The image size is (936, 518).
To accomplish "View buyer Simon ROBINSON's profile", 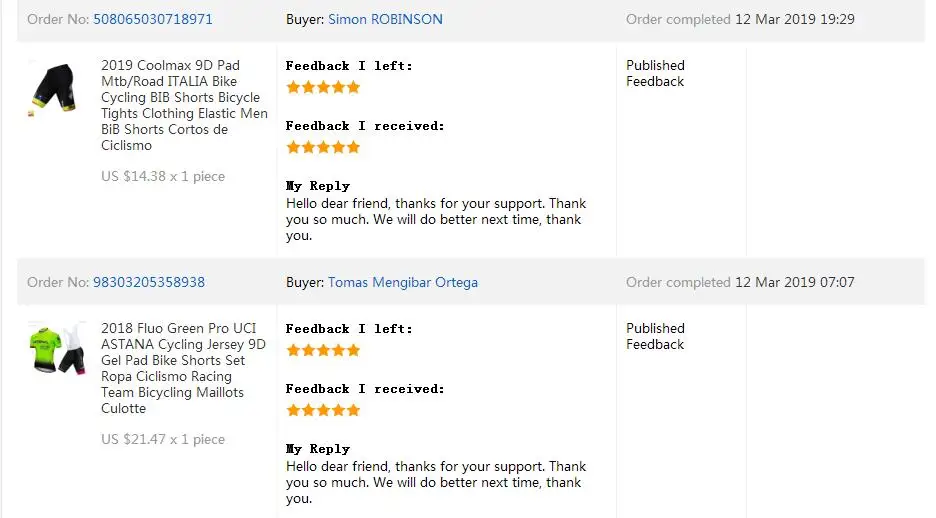I will click(x=385, y=19).
